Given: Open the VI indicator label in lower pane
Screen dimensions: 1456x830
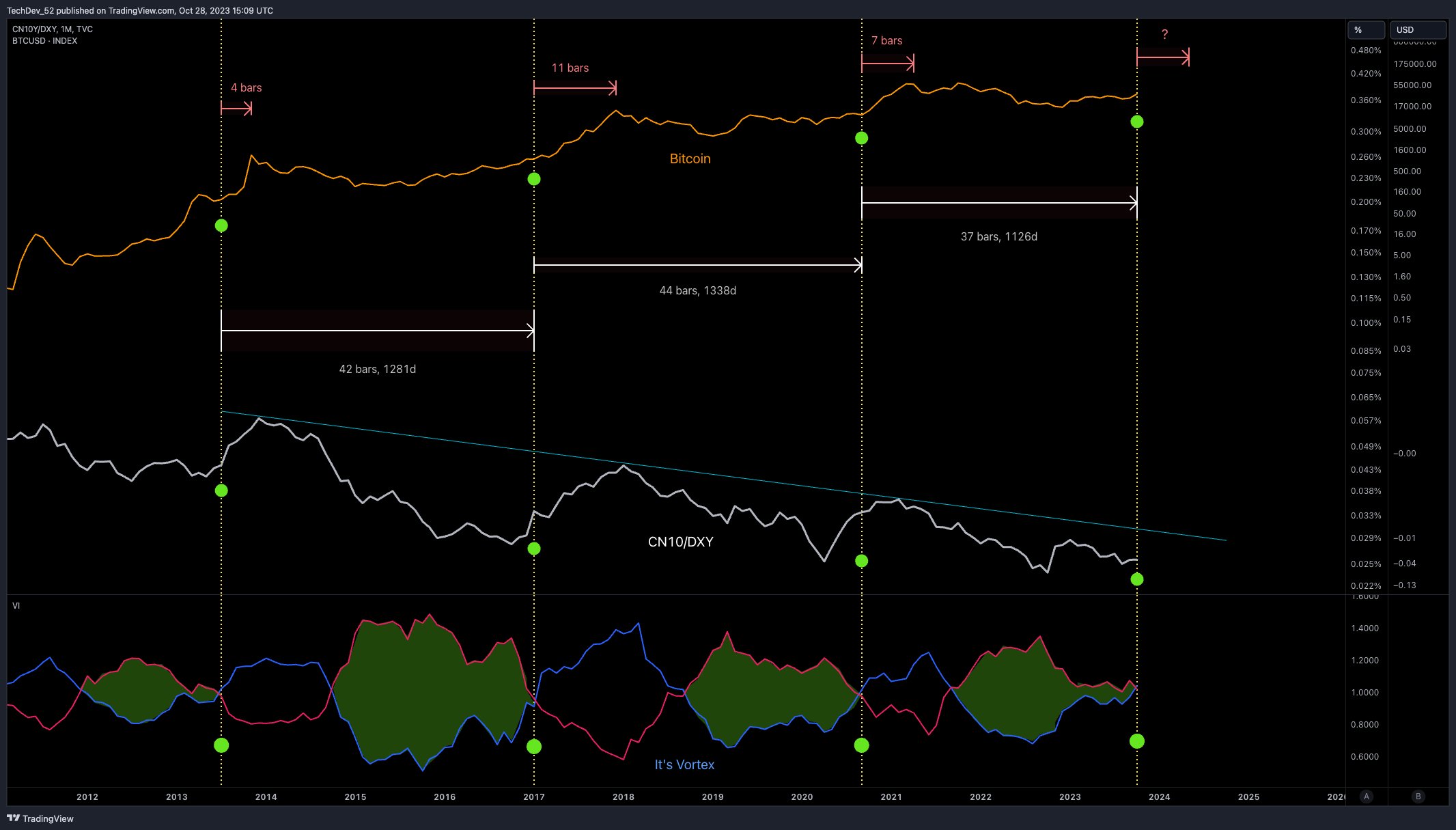Looking at the screenshot, I should (x=16, y=605).
